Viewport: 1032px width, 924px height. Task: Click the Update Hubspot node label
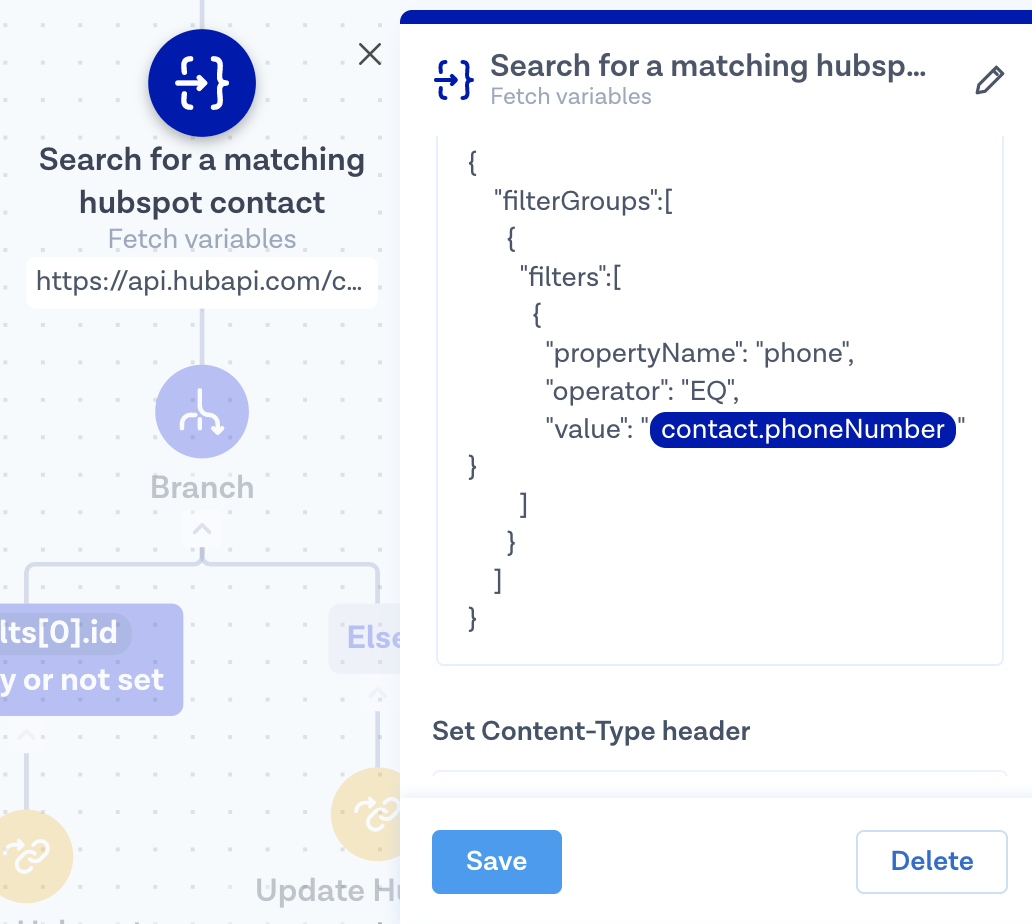(326, 890)
